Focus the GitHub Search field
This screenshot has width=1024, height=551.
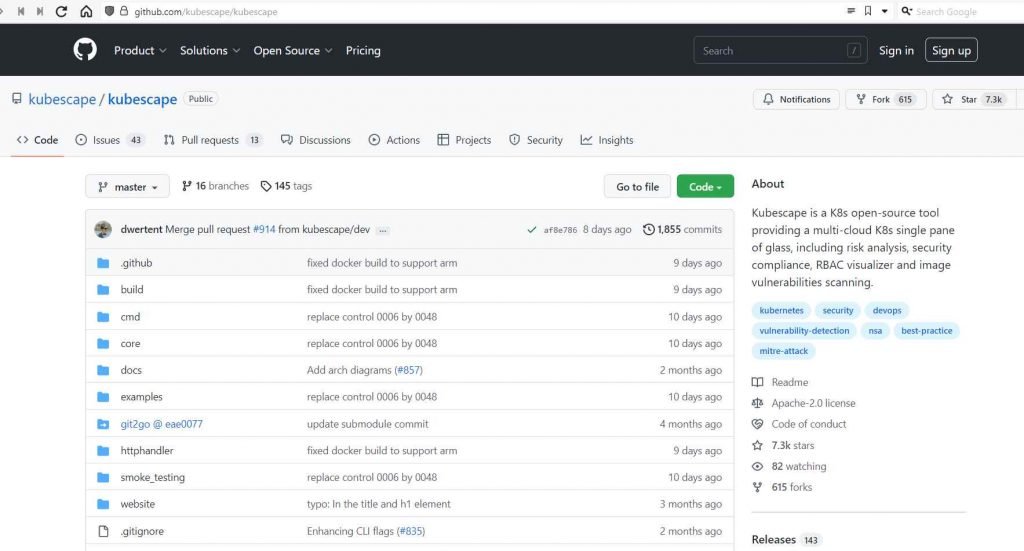click(x=780, y=50)
